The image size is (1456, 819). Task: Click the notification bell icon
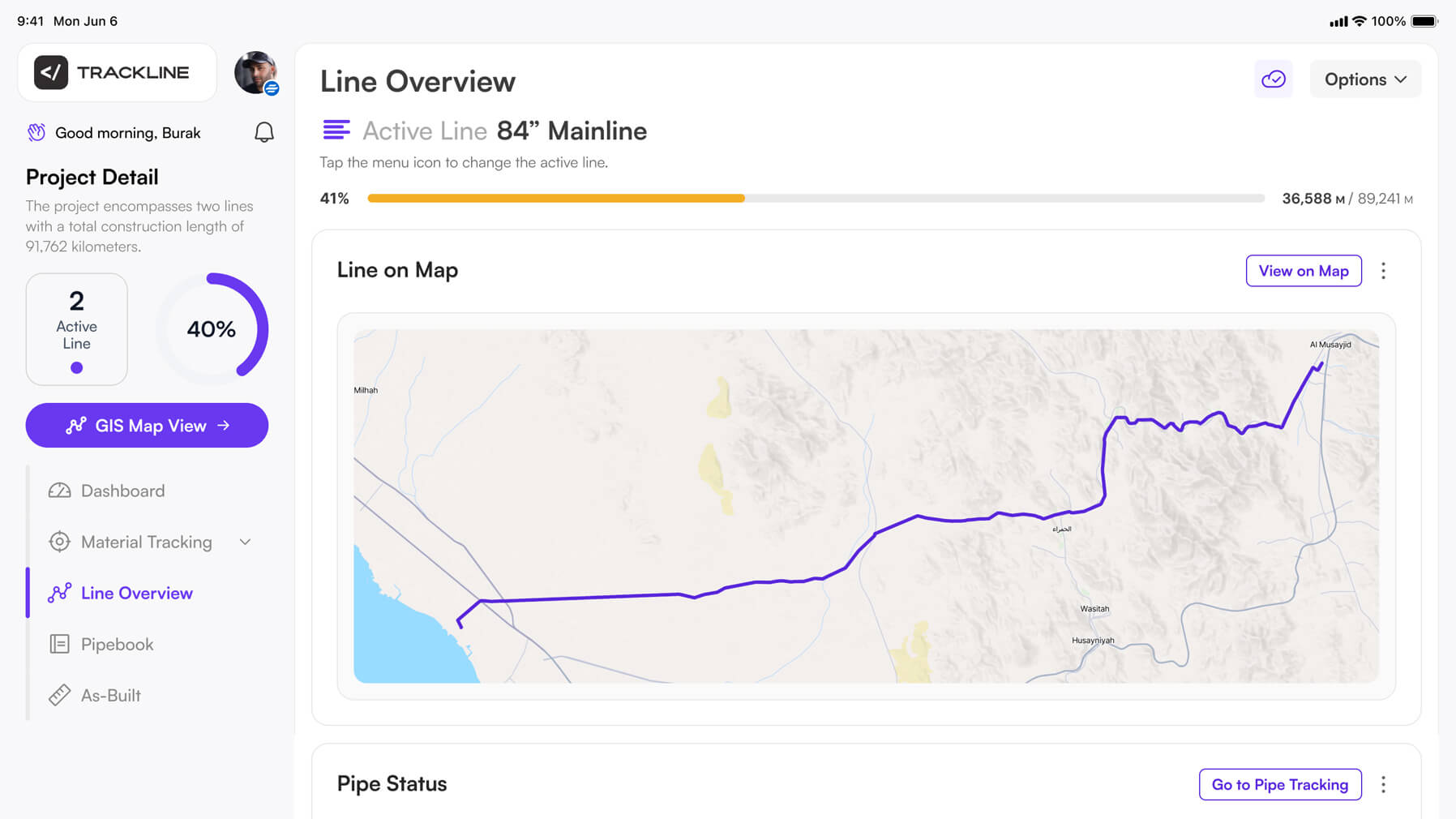coord(264,132)
